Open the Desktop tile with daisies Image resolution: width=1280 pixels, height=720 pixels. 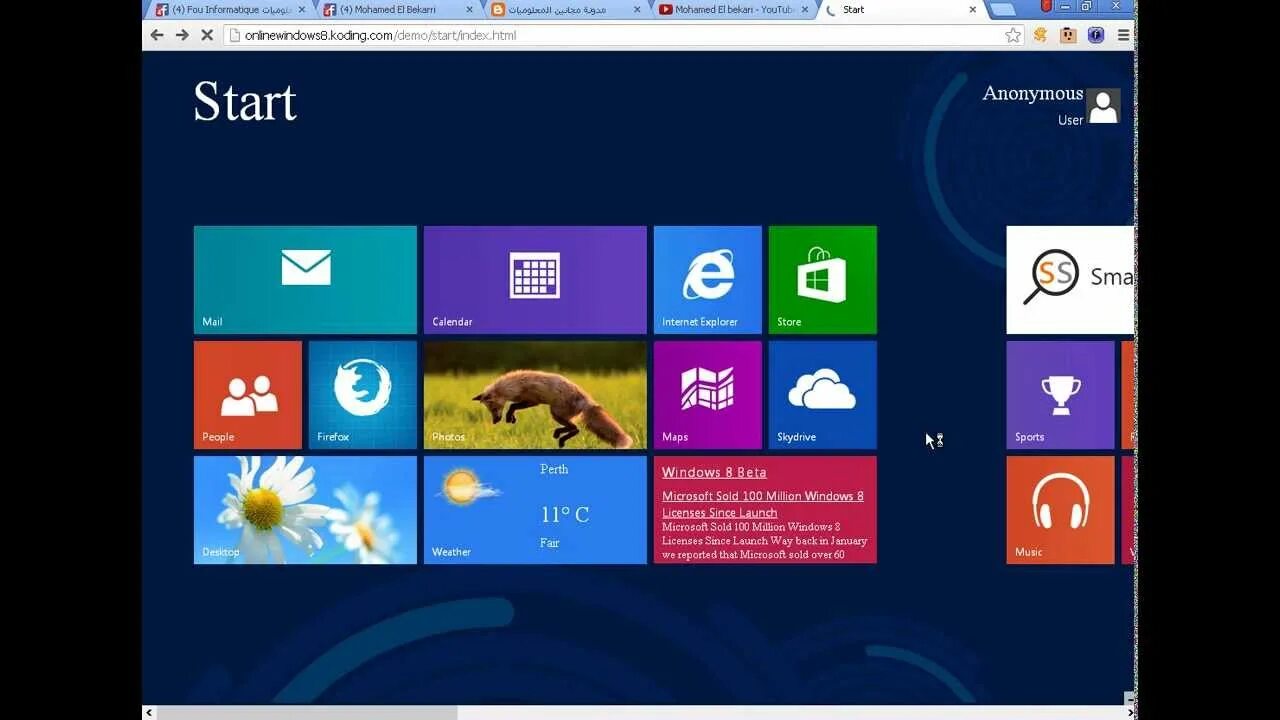coord(305,510)
